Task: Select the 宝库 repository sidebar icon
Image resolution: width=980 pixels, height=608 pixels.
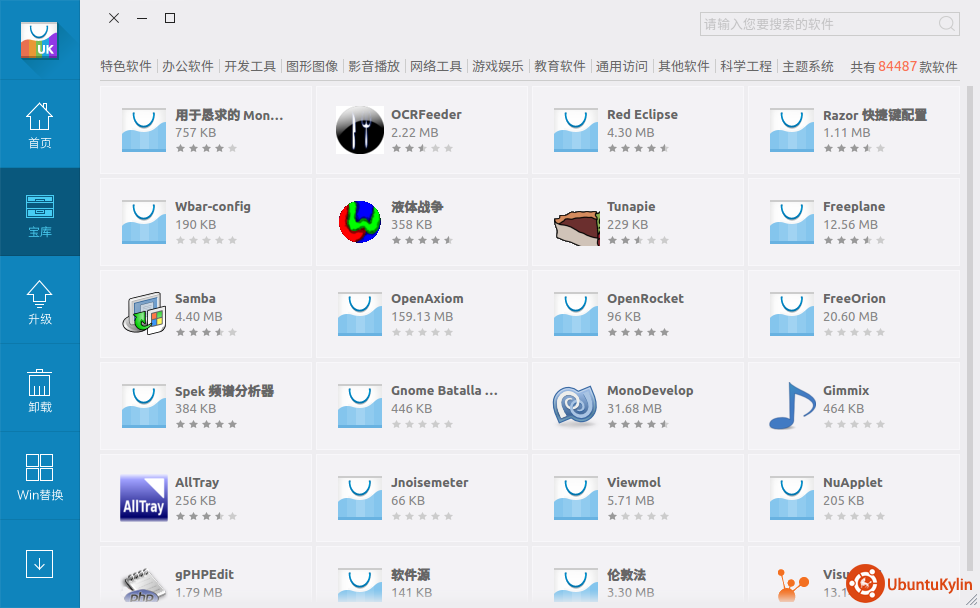Action: coord(39,215)
